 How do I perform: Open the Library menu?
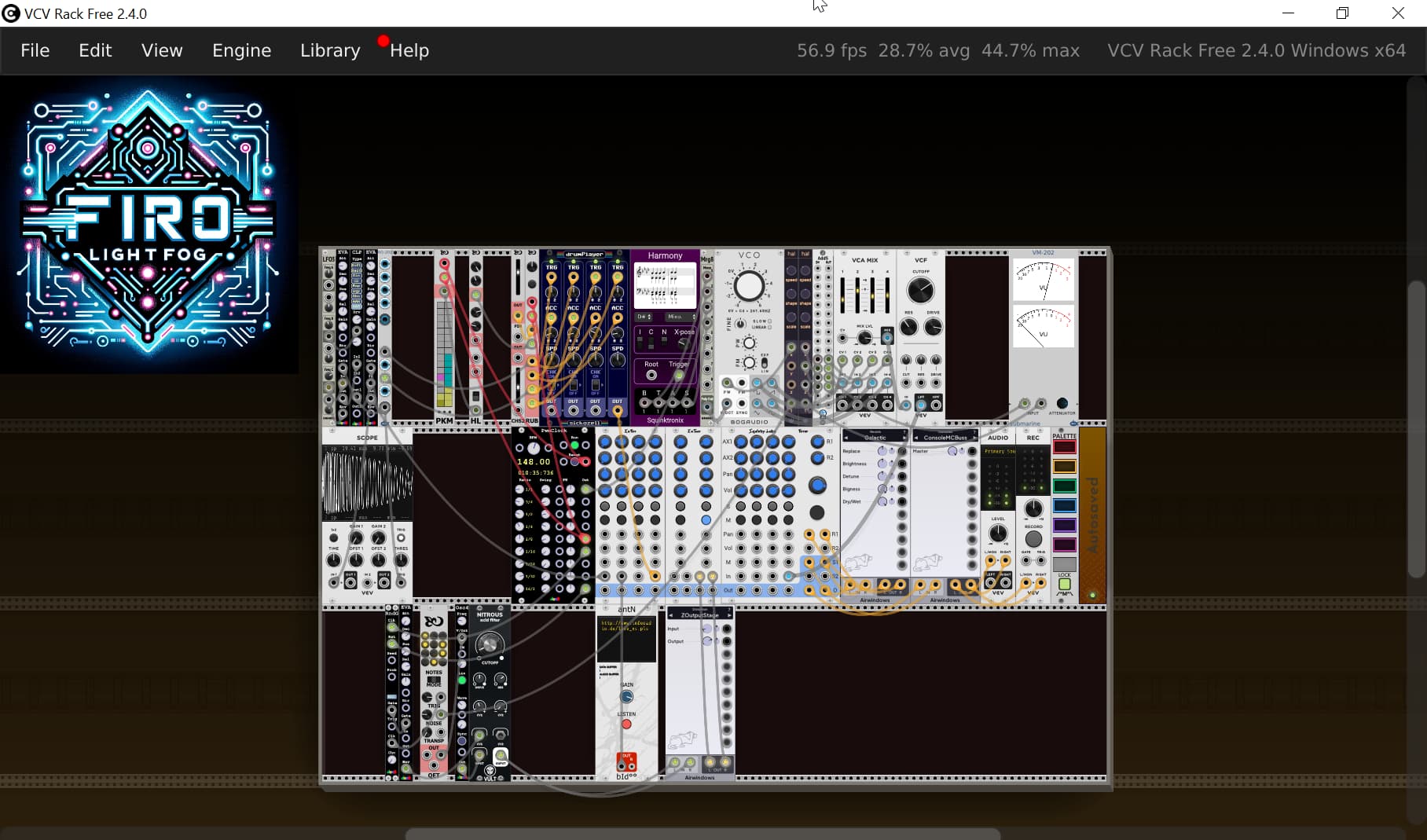(330, 50)
